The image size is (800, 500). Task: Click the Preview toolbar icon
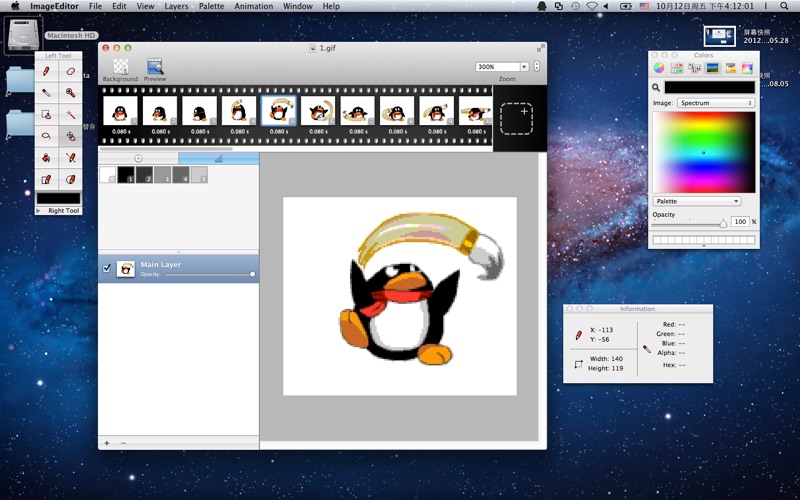[x=155, y=70]
